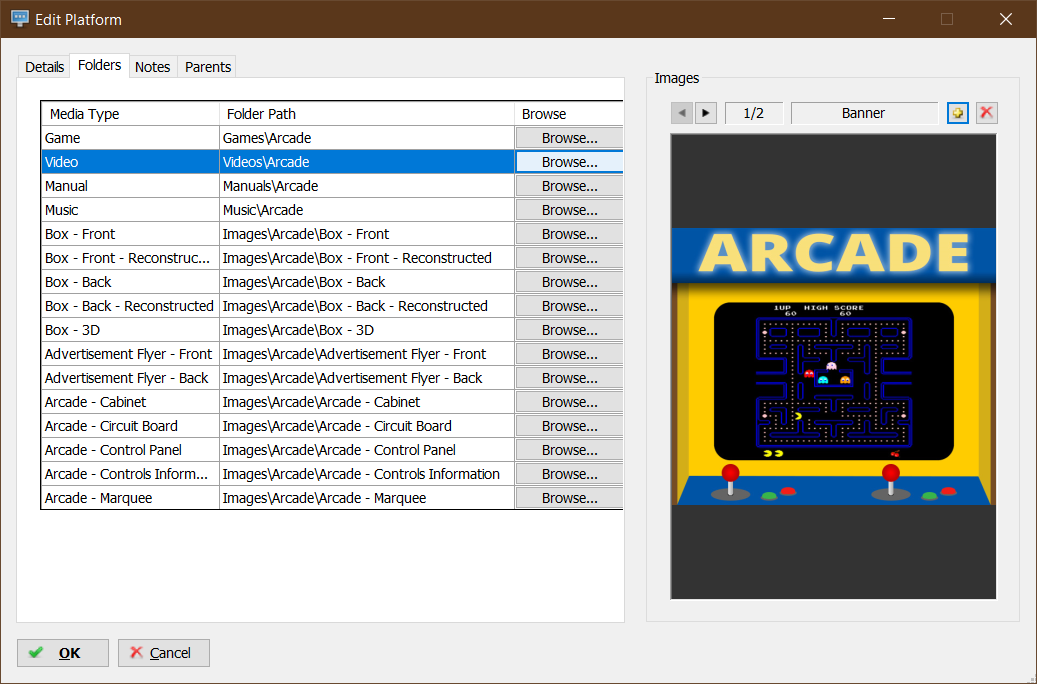Select Arcade - Circuit Board media type cell
This screenshot has width=1037, height=684.
[x=130, y=426]
